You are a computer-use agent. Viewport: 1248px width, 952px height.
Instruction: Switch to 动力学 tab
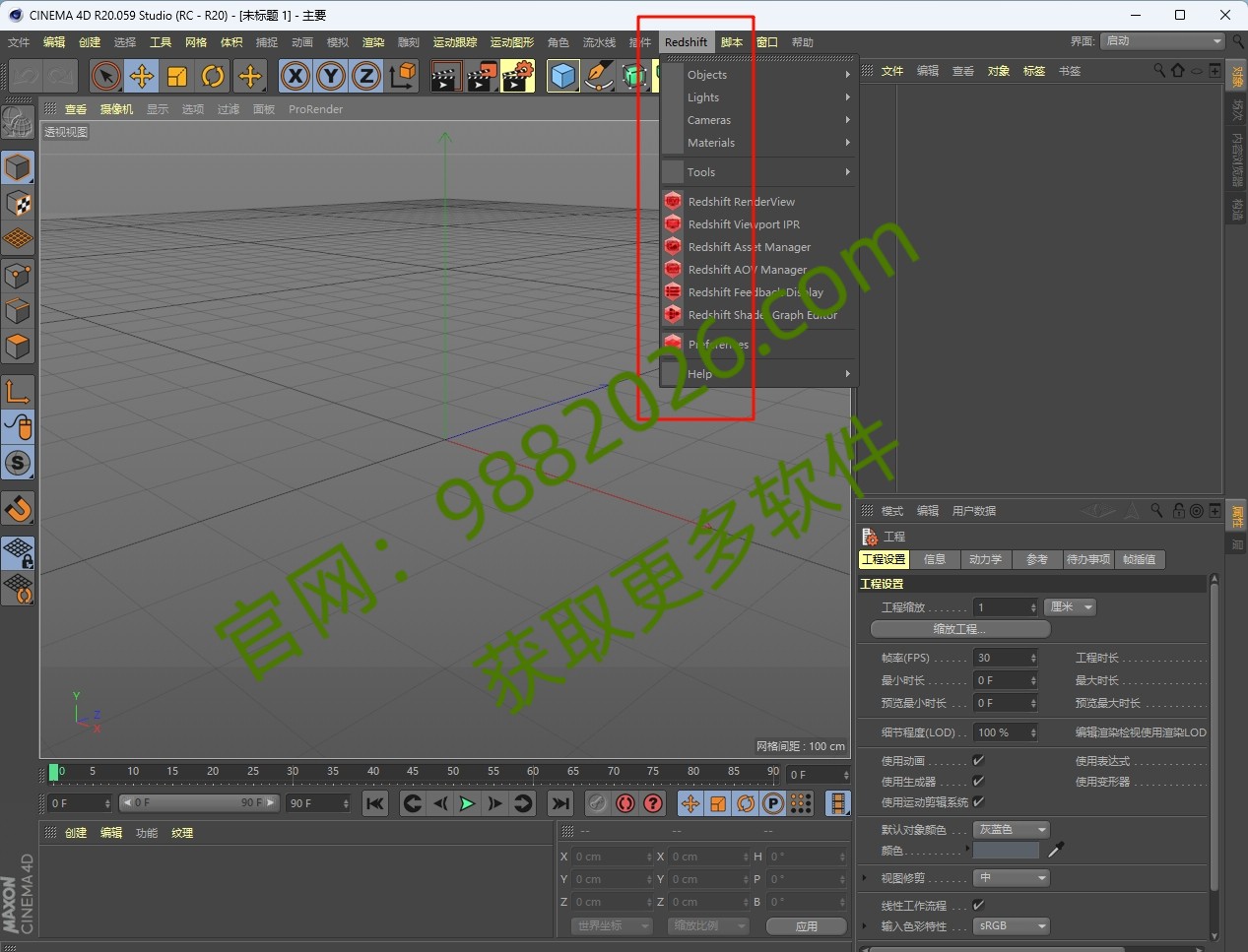985,559
